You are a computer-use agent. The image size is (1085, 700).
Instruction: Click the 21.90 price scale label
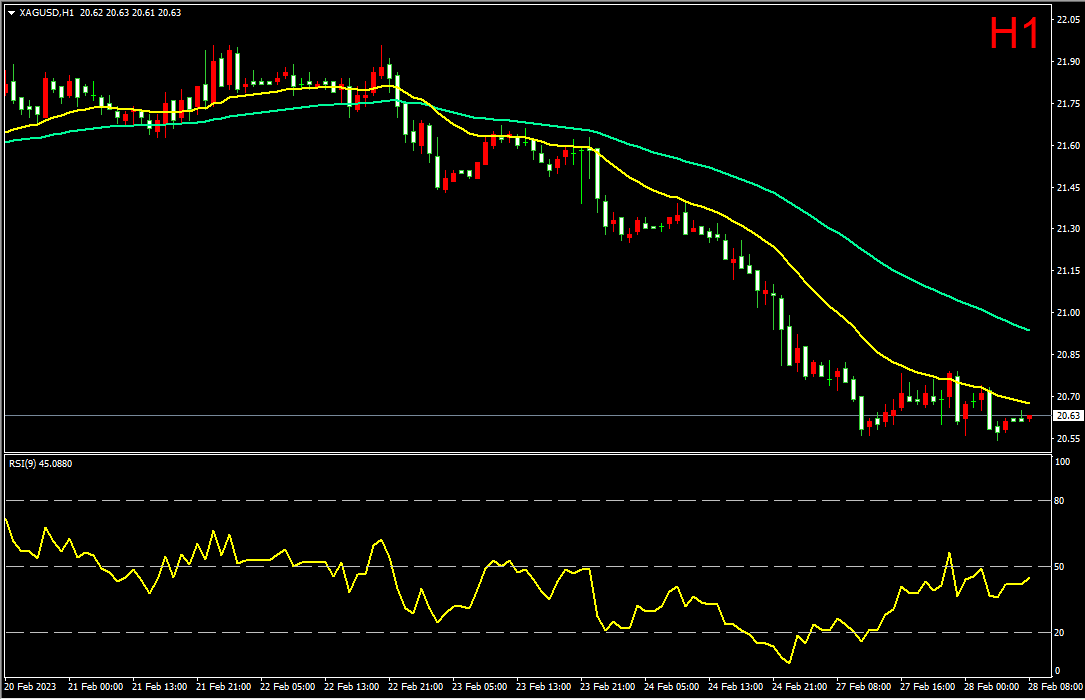click(x=1068, y=62)
